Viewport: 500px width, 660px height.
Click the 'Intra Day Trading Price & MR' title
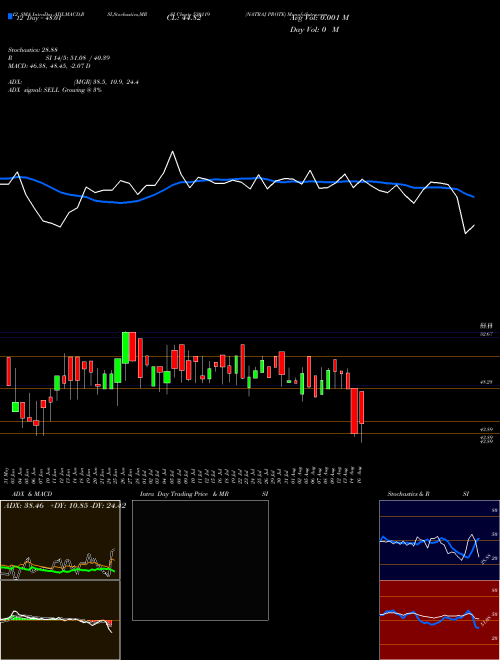(x=184, y=494)
